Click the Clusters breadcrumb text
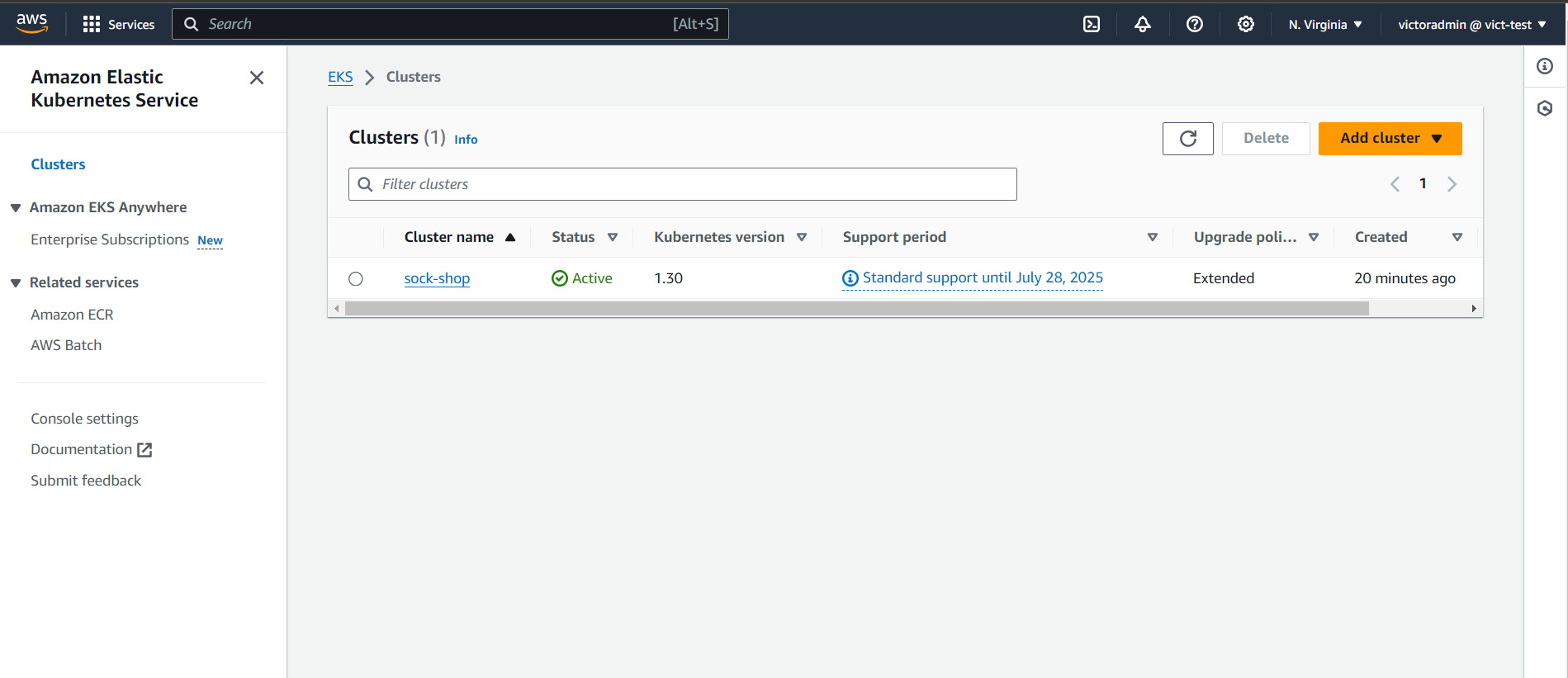 click(413, 77)
